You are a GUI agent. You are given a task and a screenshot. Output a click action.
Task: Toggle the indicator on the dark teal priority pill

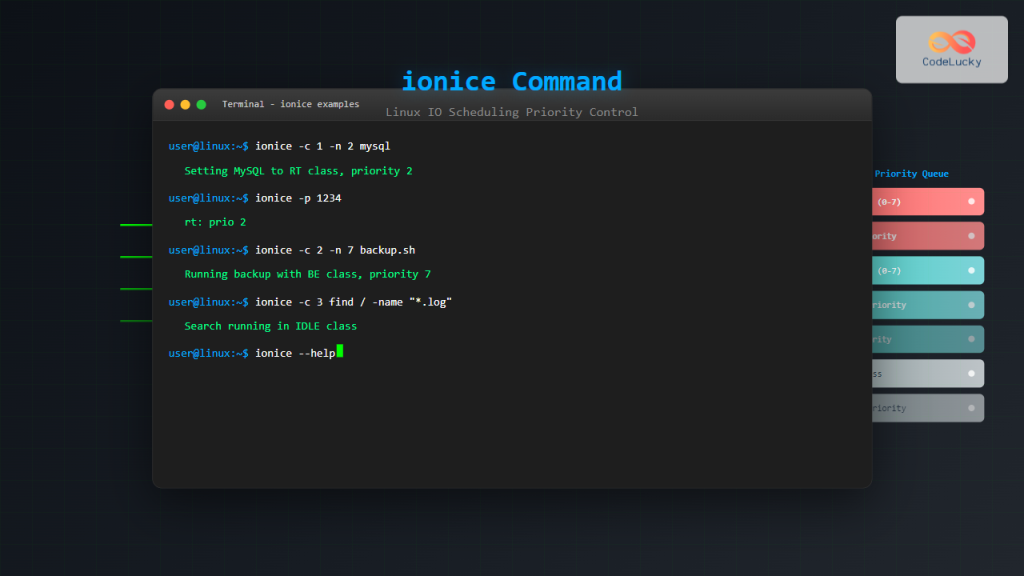(971, 339)
